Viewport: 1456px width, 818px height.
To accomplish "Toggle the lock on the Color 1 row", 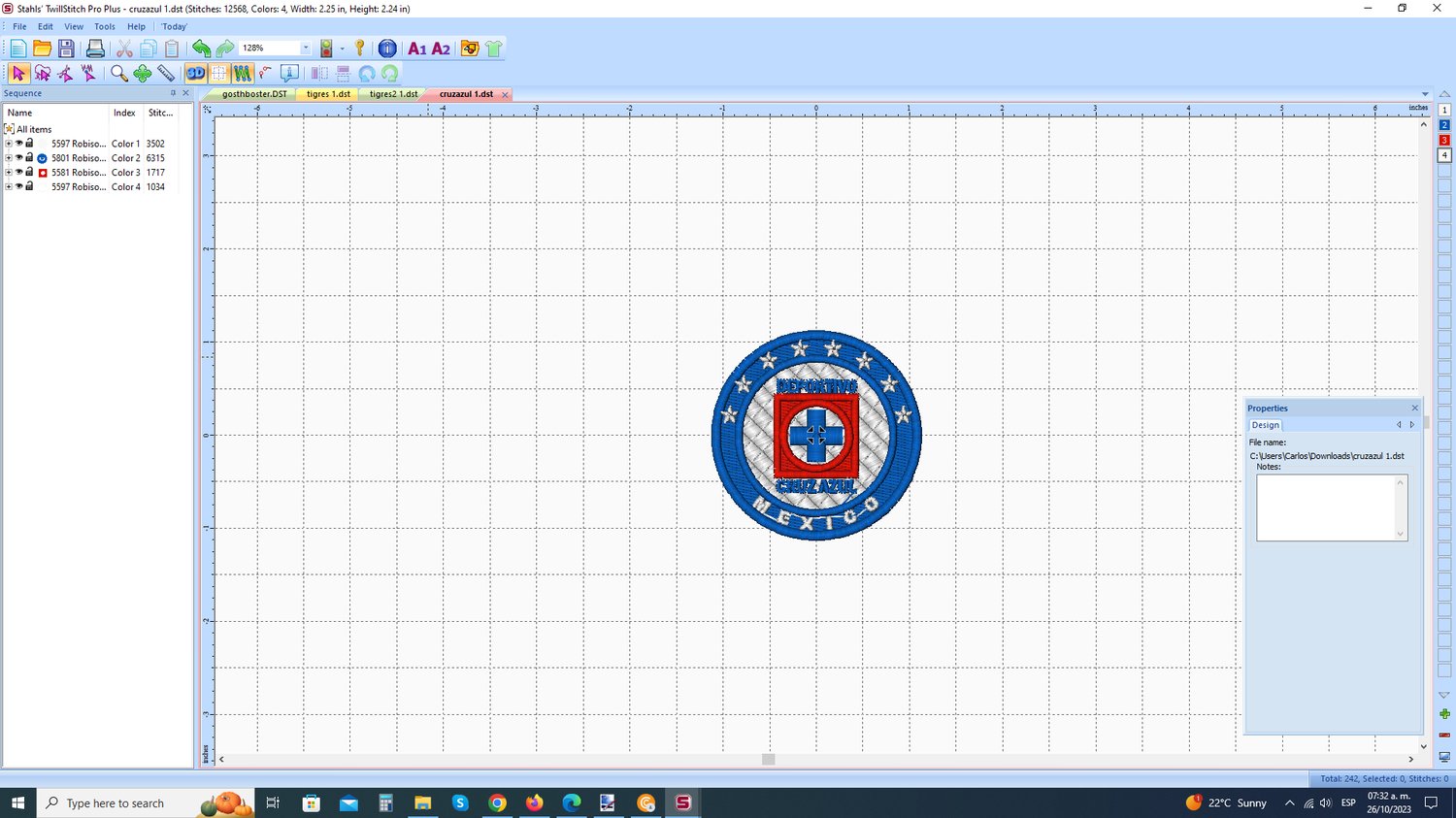I will click(29, 144).
